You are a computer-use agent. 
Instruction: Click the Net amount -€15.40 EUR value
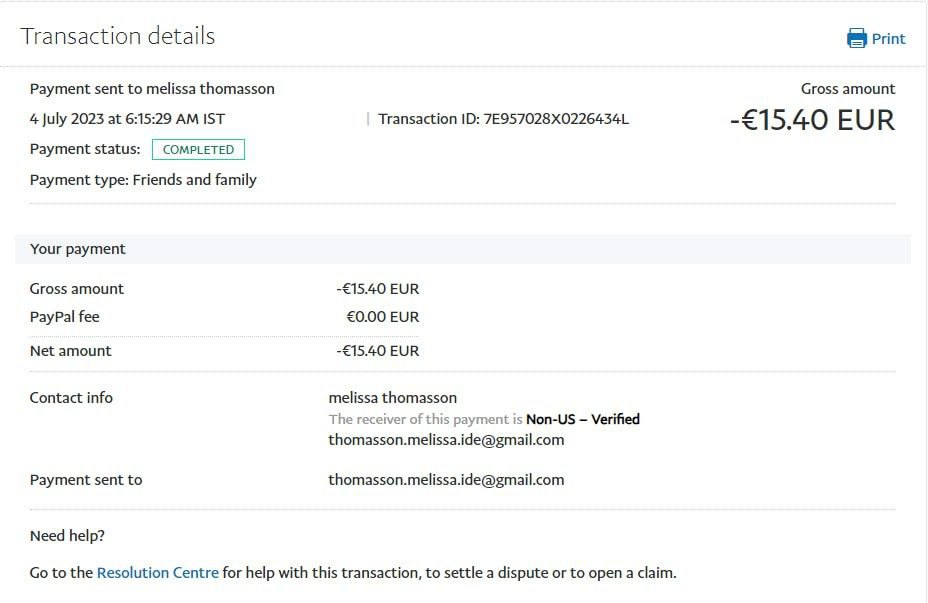(x=378, y=351)
